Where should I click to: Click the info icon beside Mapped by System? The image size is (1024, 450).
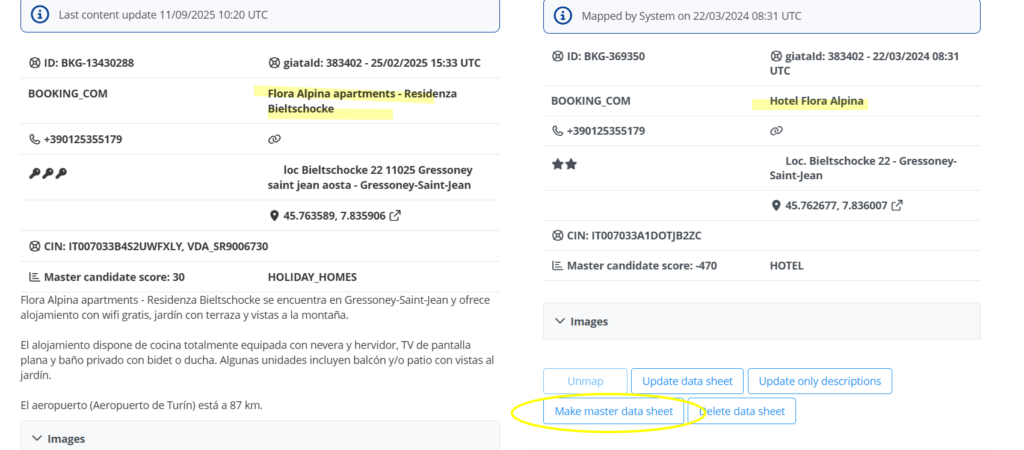tap(563, 16)
